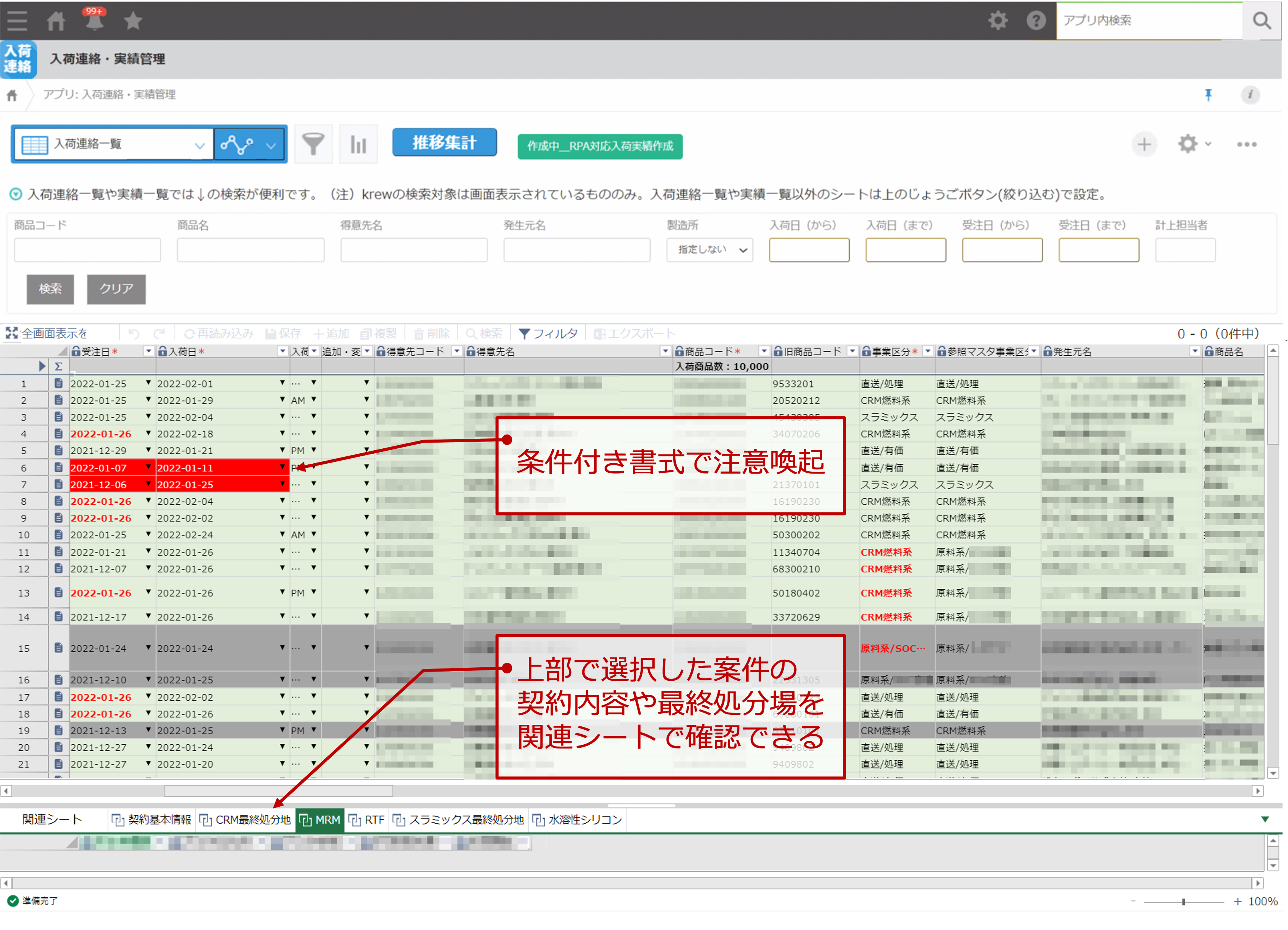
Task: Open the bar chart aggregate icon
Action: pyautogui.click(x=358, y=144)
